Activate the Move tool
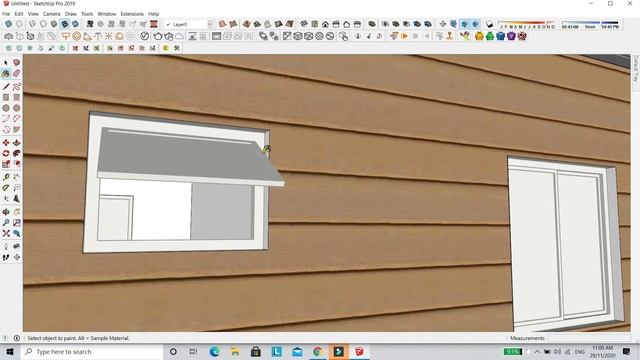 (x=6, y=142)
